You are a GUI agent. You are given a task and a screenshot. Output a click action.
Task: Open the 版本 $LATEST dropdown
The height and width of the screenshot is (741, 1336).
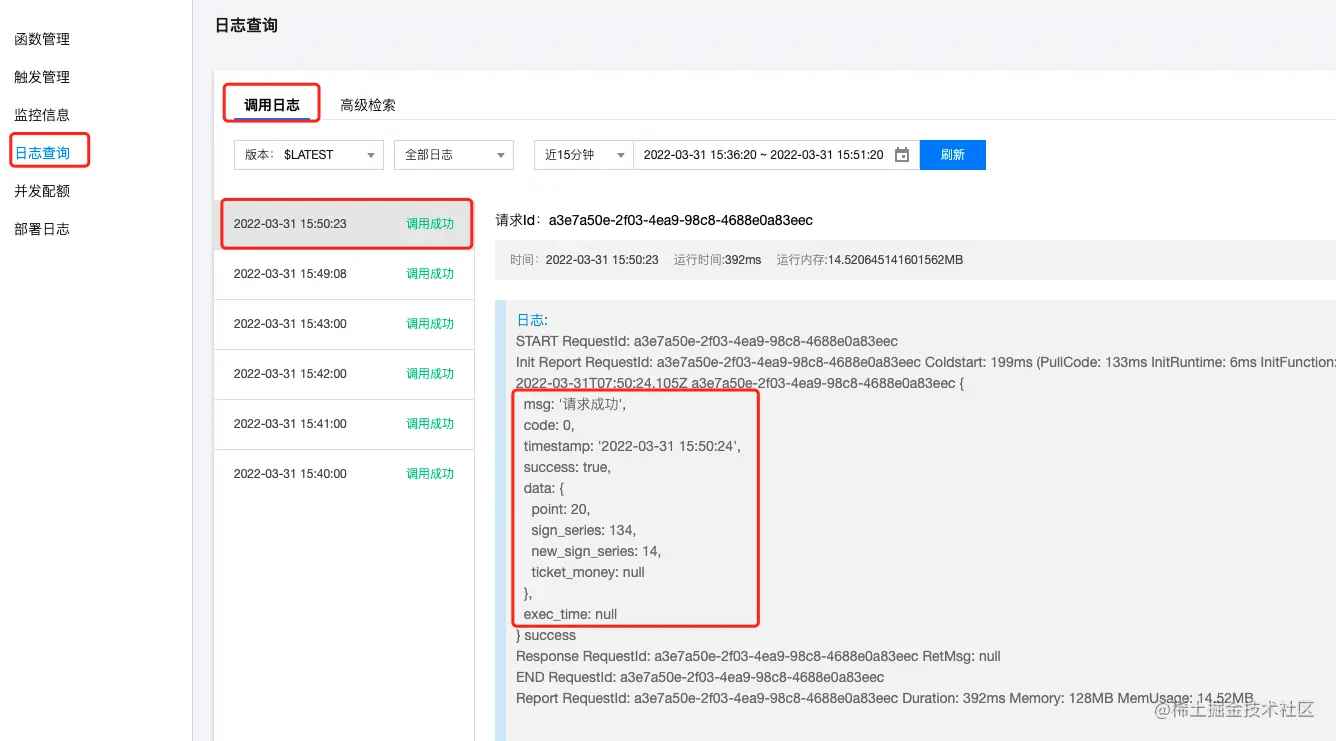coord(309,155)
